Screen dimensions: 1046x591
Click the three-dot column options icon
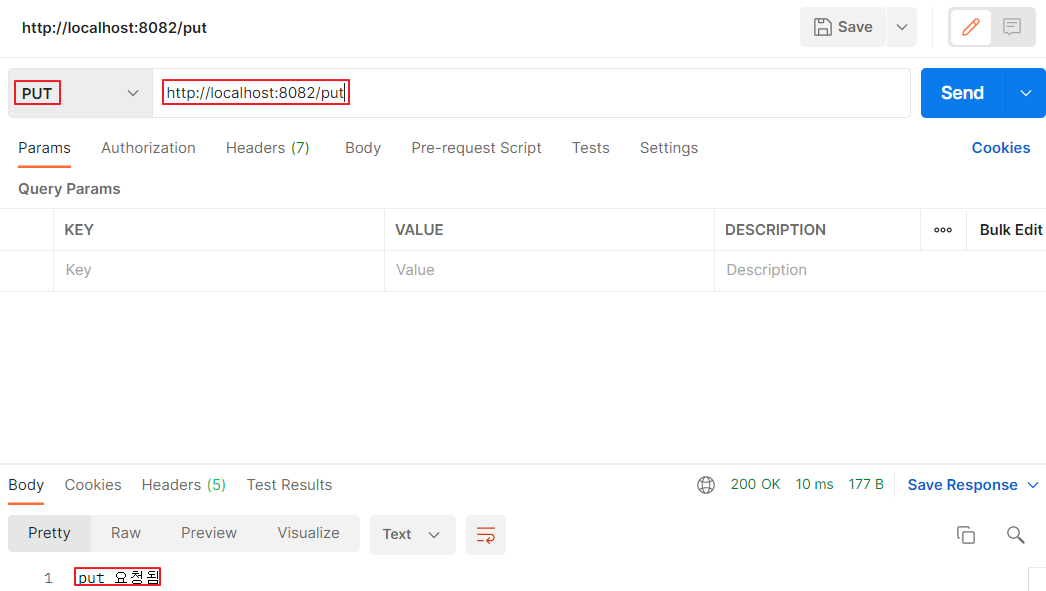click(x=943, y=230)
